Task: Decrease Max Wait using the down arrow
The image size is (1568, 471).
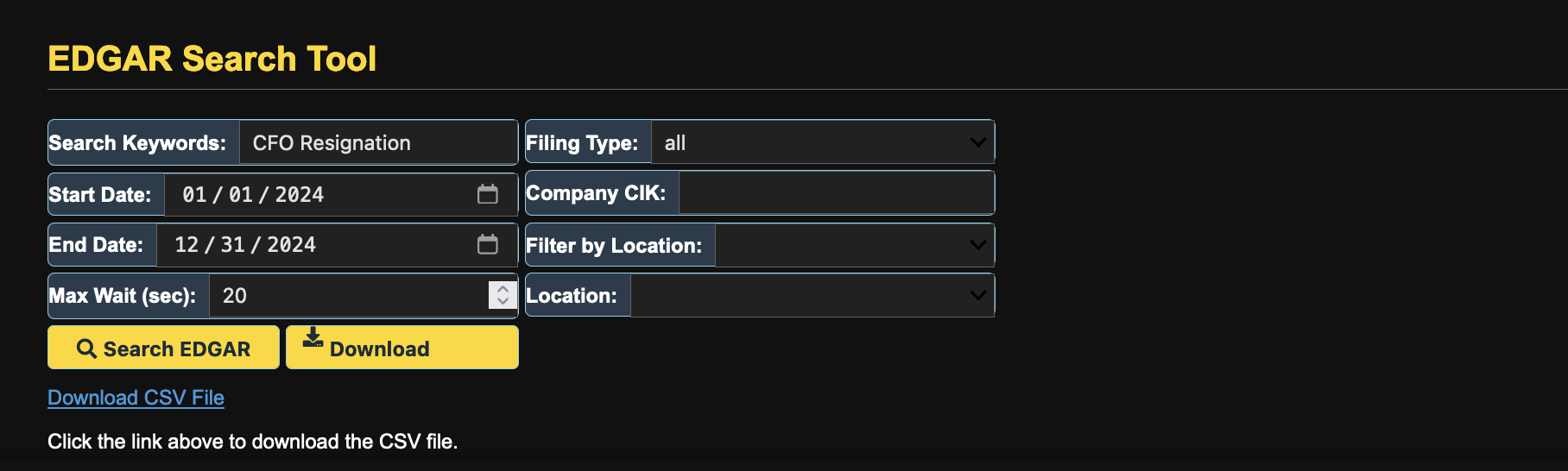Action: (503, 302)
